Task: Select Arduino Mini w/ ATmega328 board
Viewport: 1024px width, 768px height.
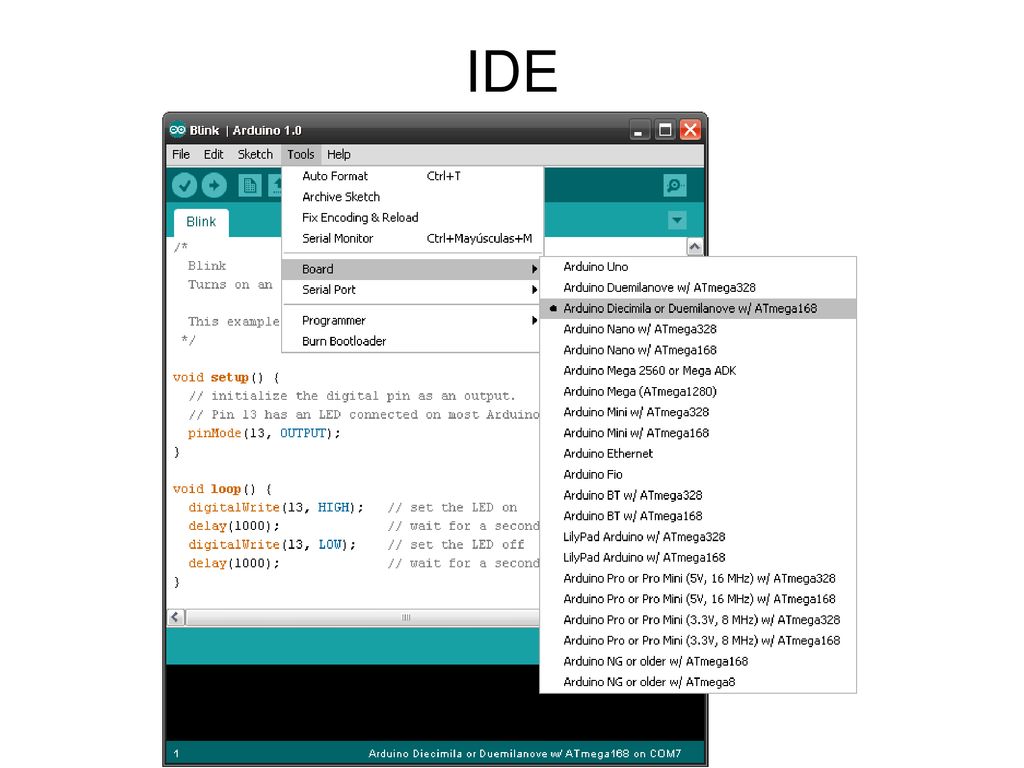Action: point(698,413)
